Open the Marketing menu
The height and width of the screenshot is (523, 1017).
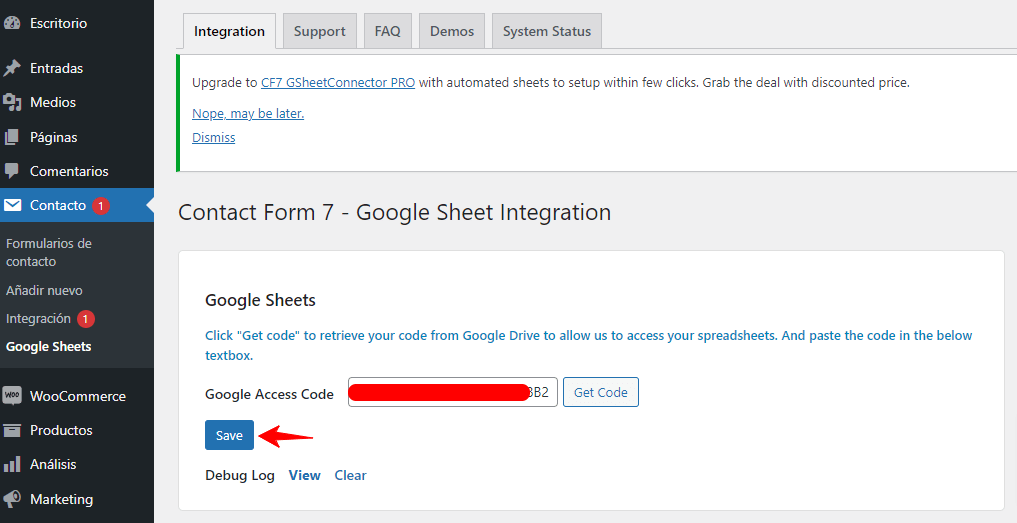(x=62, y=499)
